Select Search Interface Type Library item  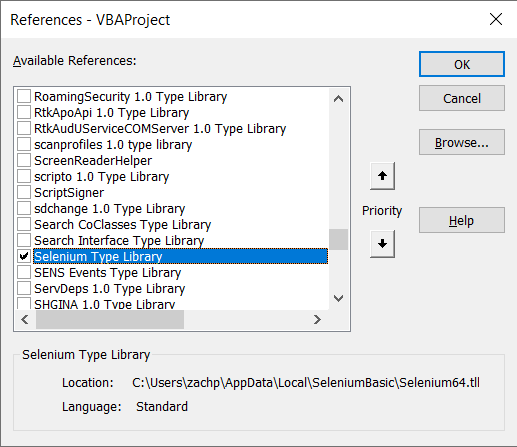119,240
